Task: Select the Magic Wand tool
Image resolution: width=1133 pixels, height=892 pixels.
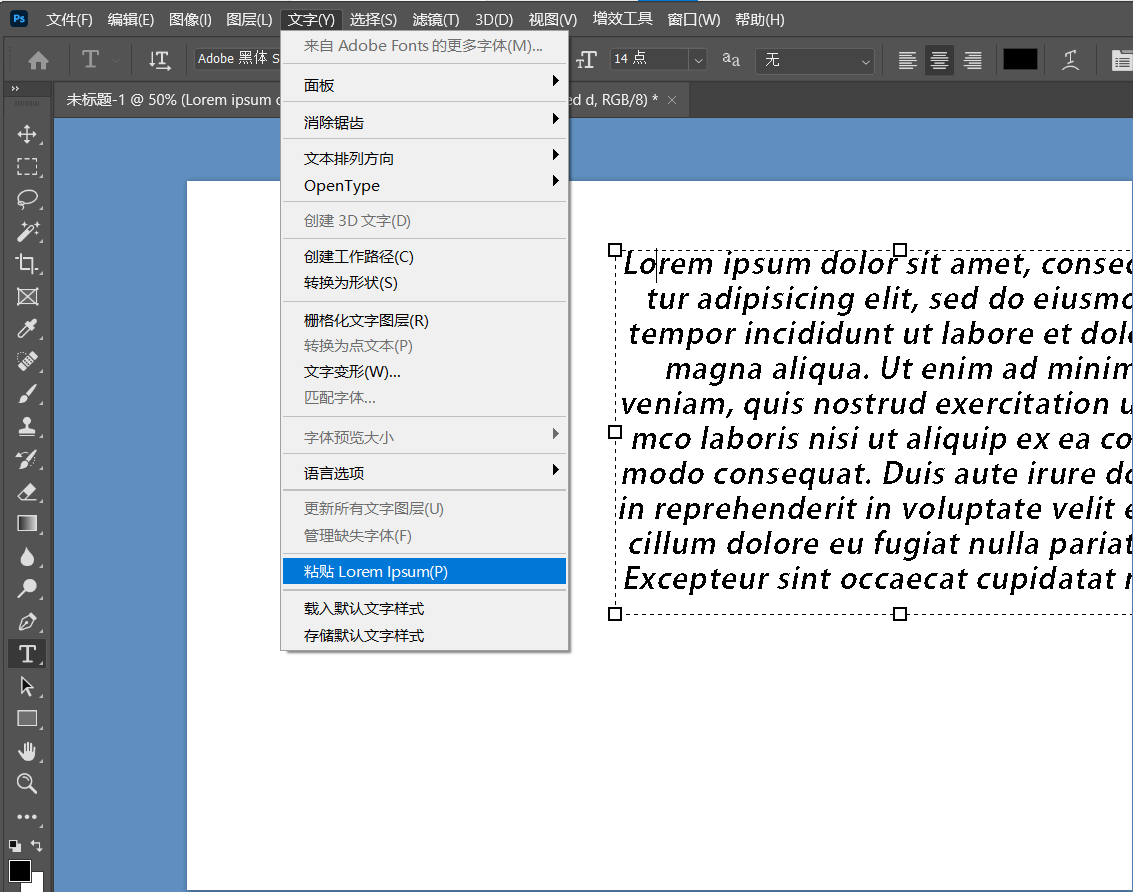Action: [x=27, y=231]
